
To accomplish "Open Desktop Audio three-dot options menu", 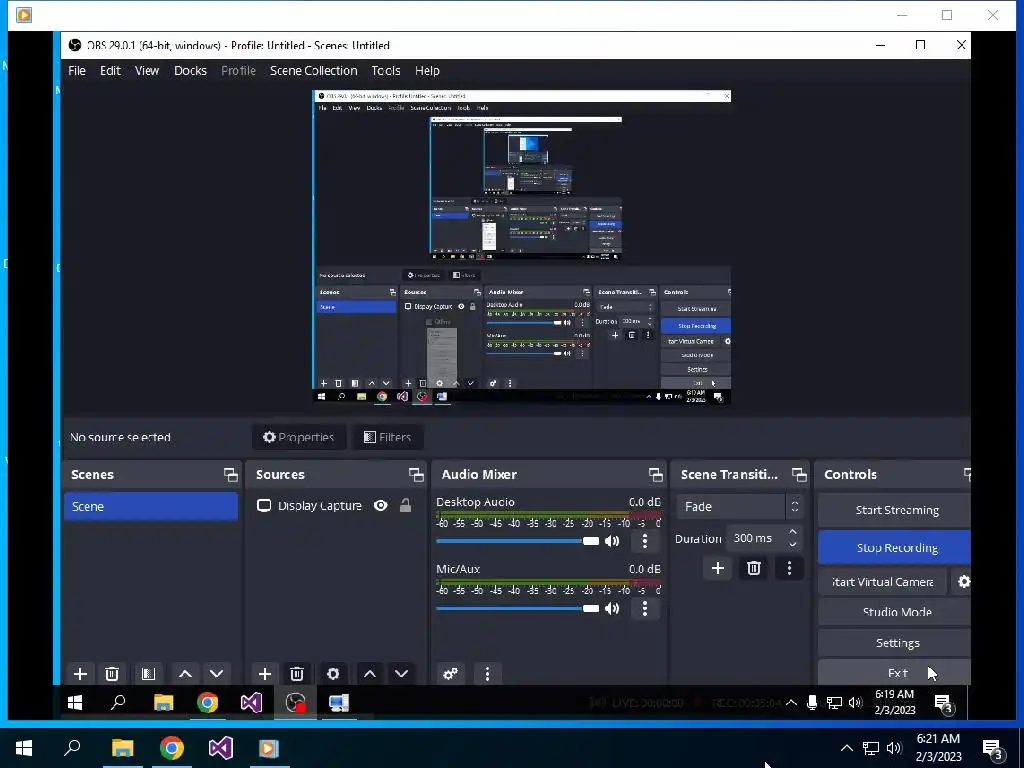I will click(x=645, y=541).
